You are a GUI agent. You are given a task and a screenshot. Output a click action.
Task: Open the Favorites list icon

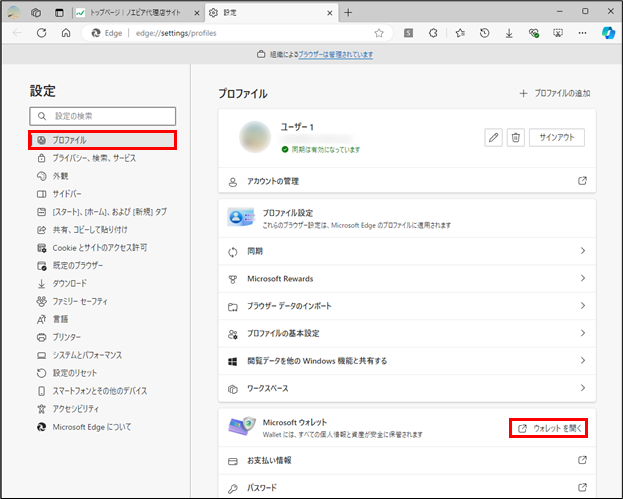460,33
